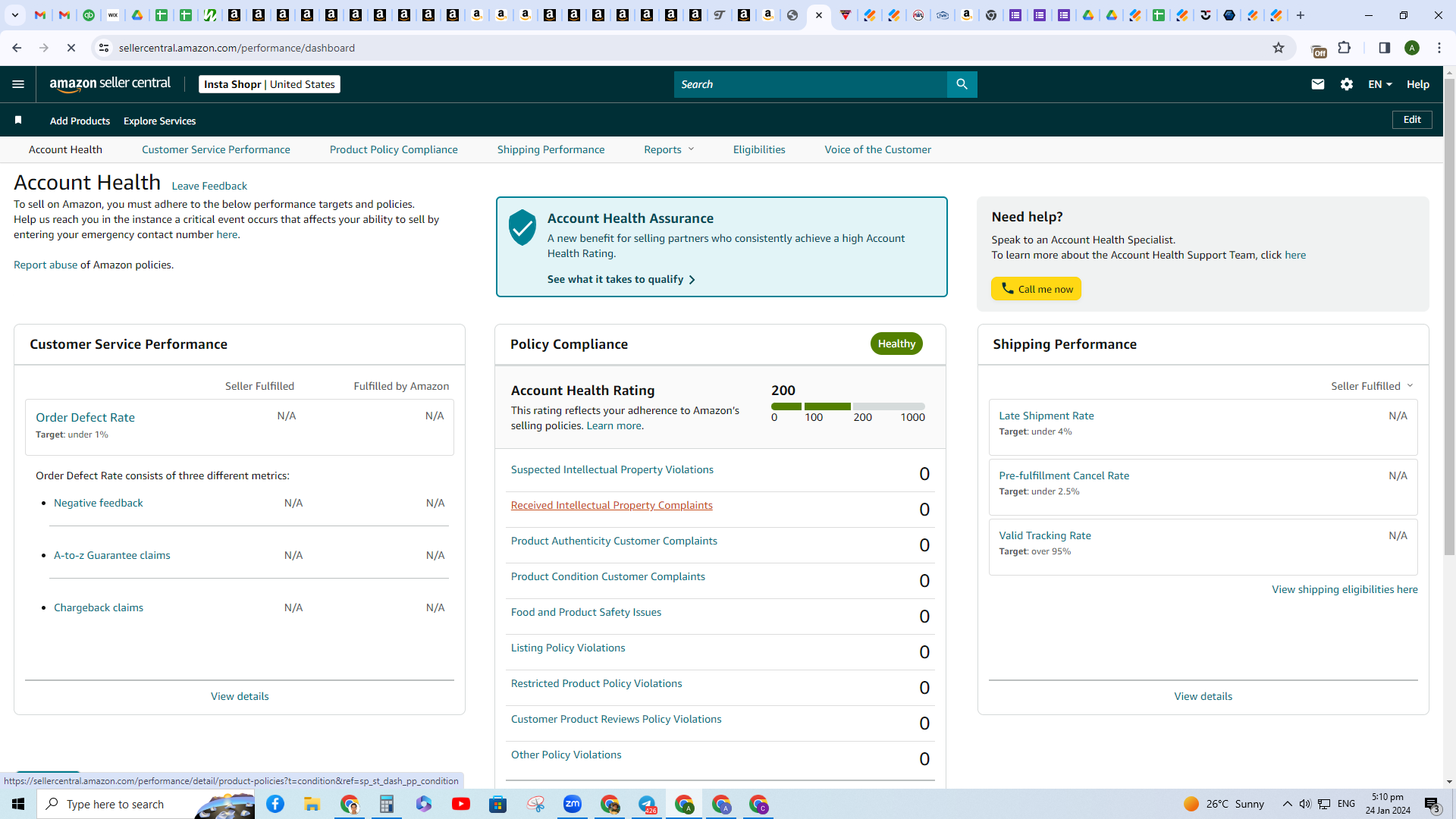The image size is (1456, 819).
Task: Bookmark this page with star icon
Action: click(x=1279, y=48)
